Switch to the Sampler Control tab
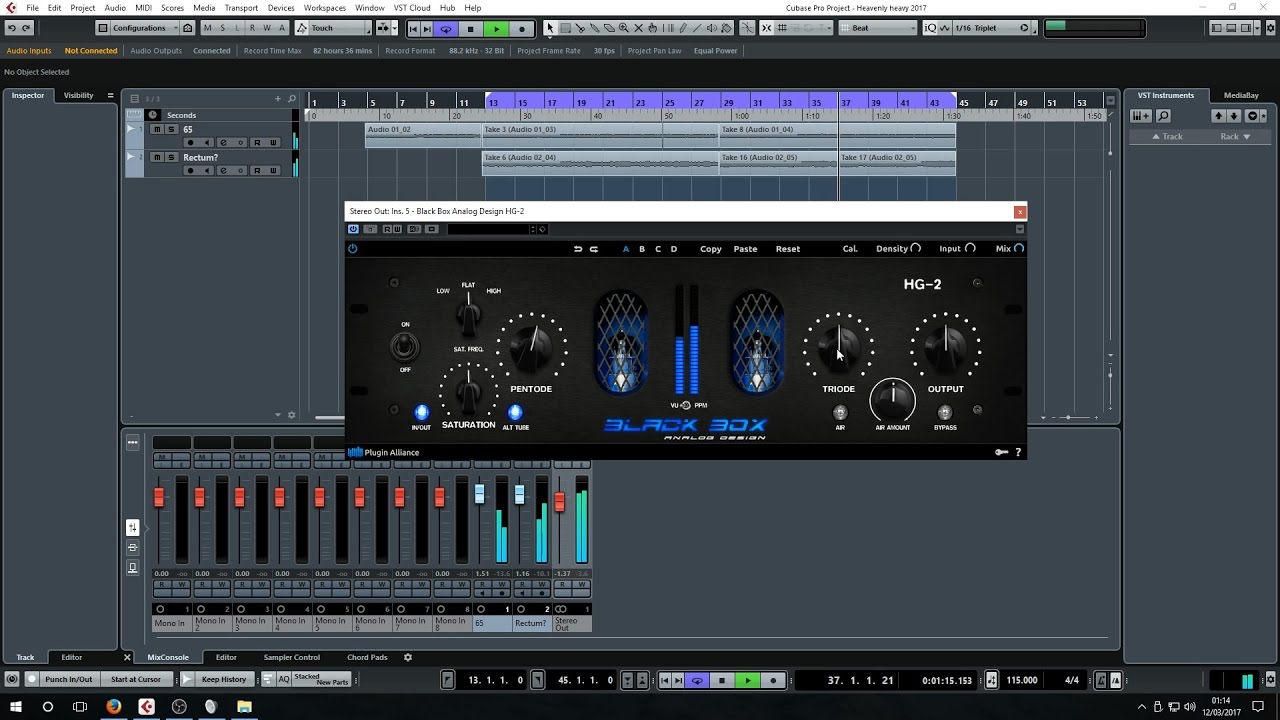1280x720 pixels. pos(292,657)
